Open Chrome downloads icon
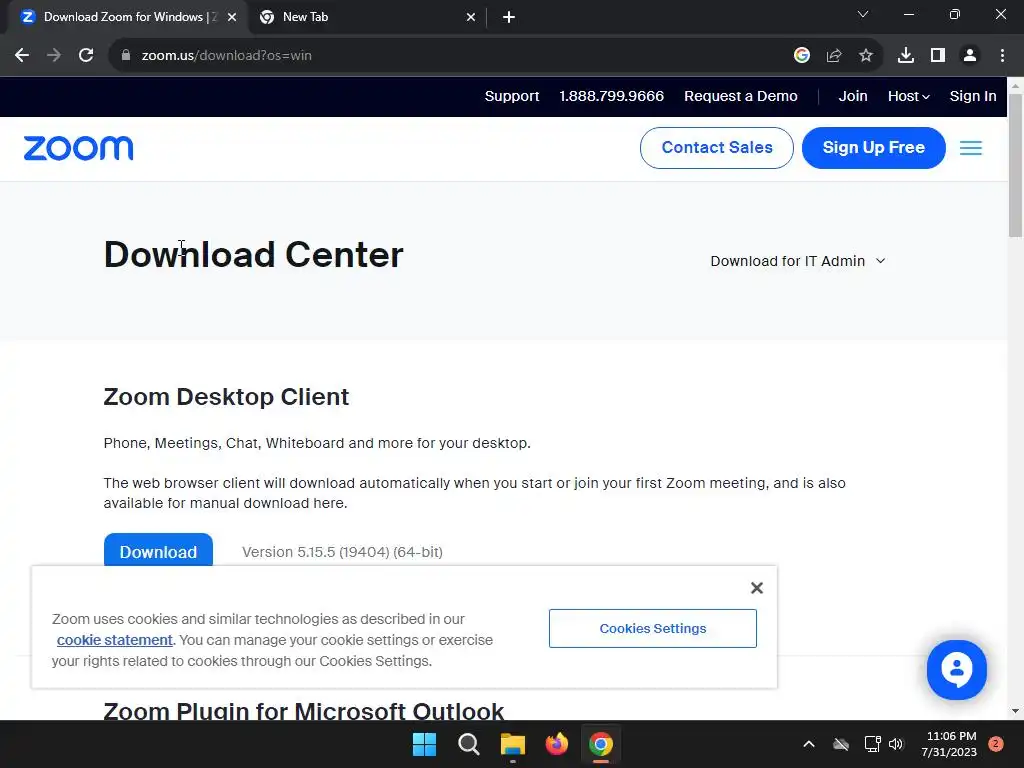 [906, 56]
